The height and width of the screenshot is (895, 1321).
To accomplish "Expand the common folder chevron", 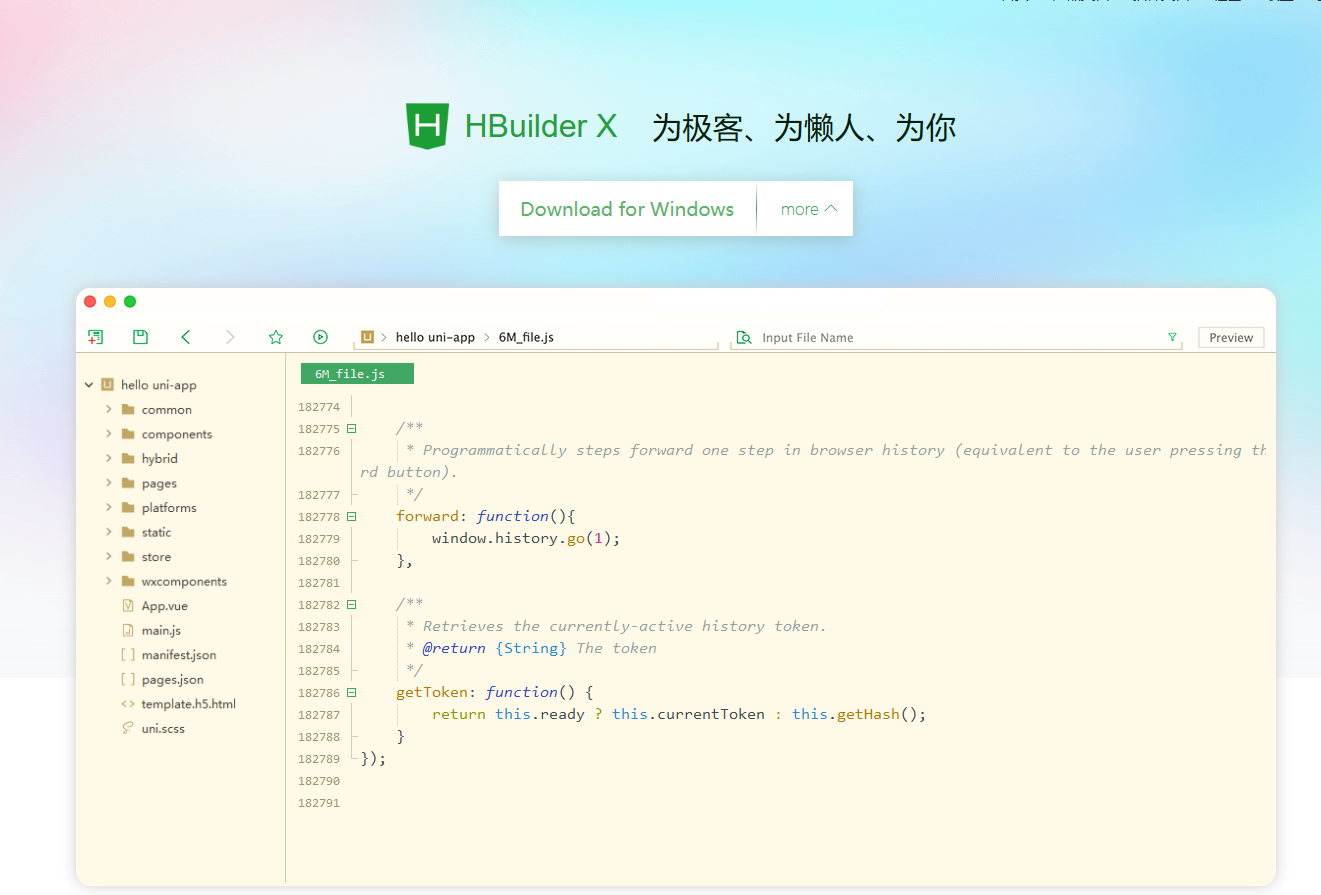I will [108, 409].
